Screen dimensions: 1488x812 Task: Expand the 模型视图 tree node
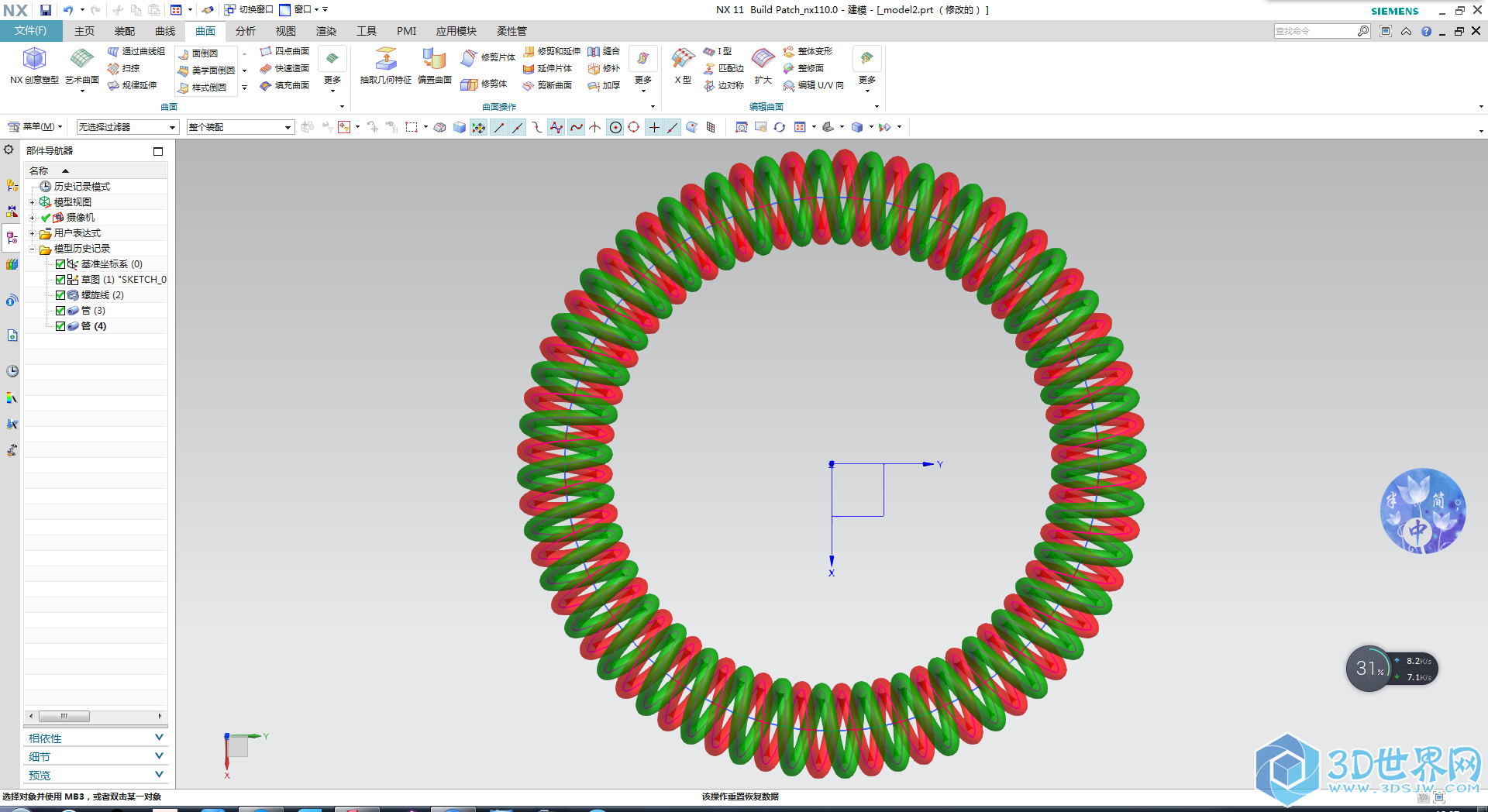click(x=33, y=202)
